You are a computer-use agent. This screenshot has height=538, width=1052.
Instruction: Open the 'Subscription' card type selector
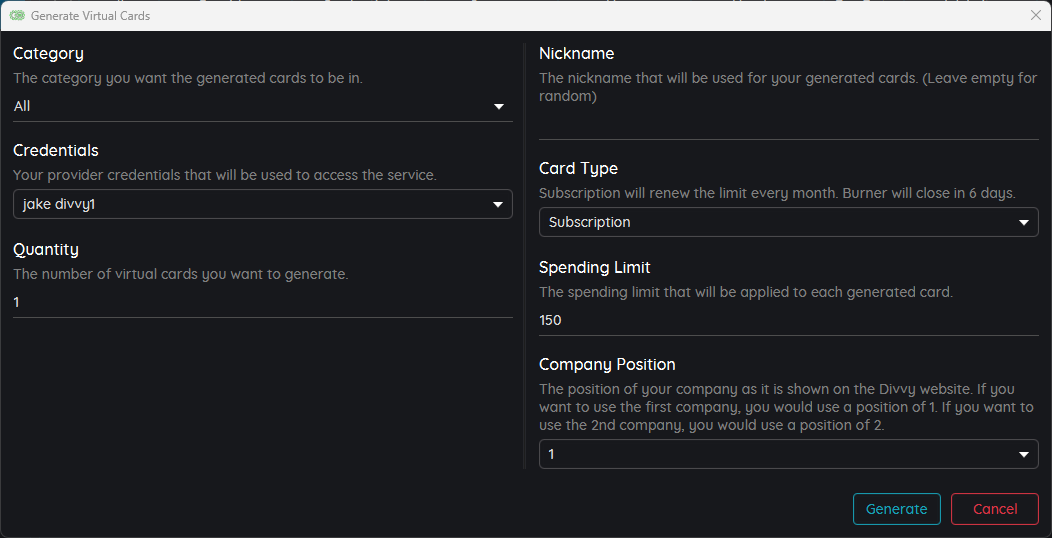(789, 223)
